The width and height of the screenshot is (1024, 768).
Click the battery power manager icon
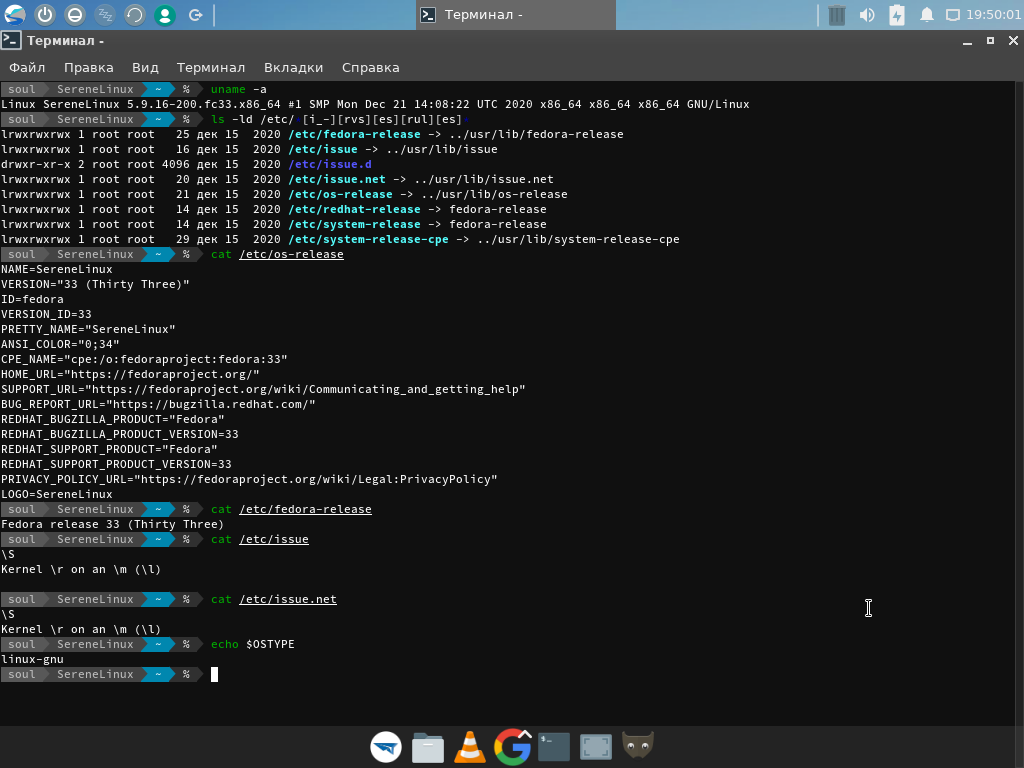pos(897,14)
